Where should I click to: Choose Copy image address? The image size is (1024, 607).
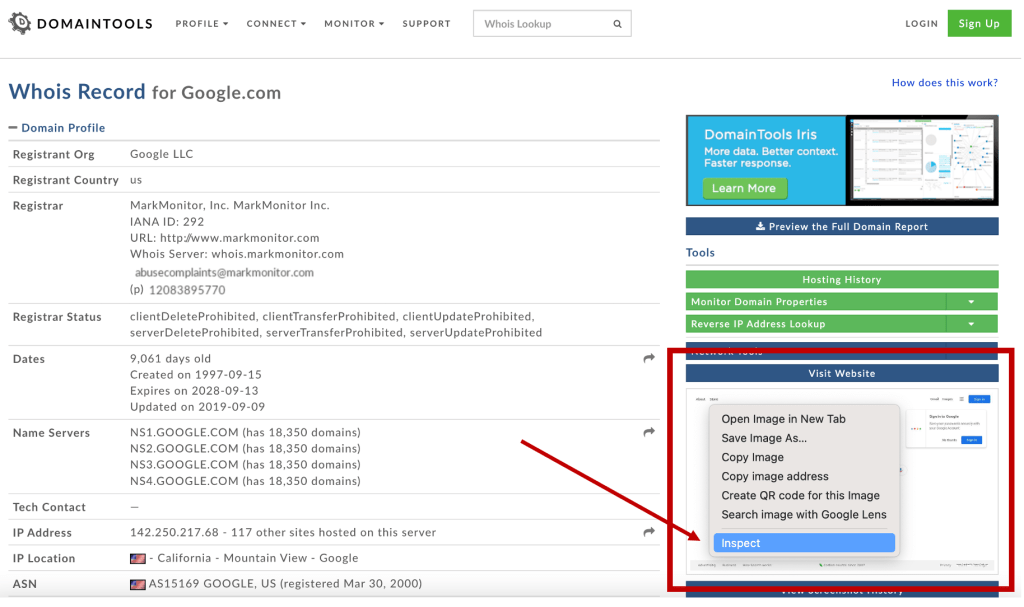(775, 476)
